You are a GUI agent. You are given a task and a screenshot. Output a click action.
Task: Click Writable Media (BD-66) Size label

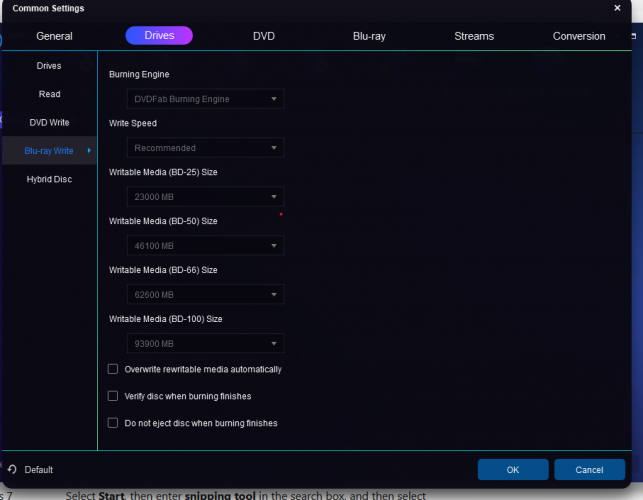point(163,270)
